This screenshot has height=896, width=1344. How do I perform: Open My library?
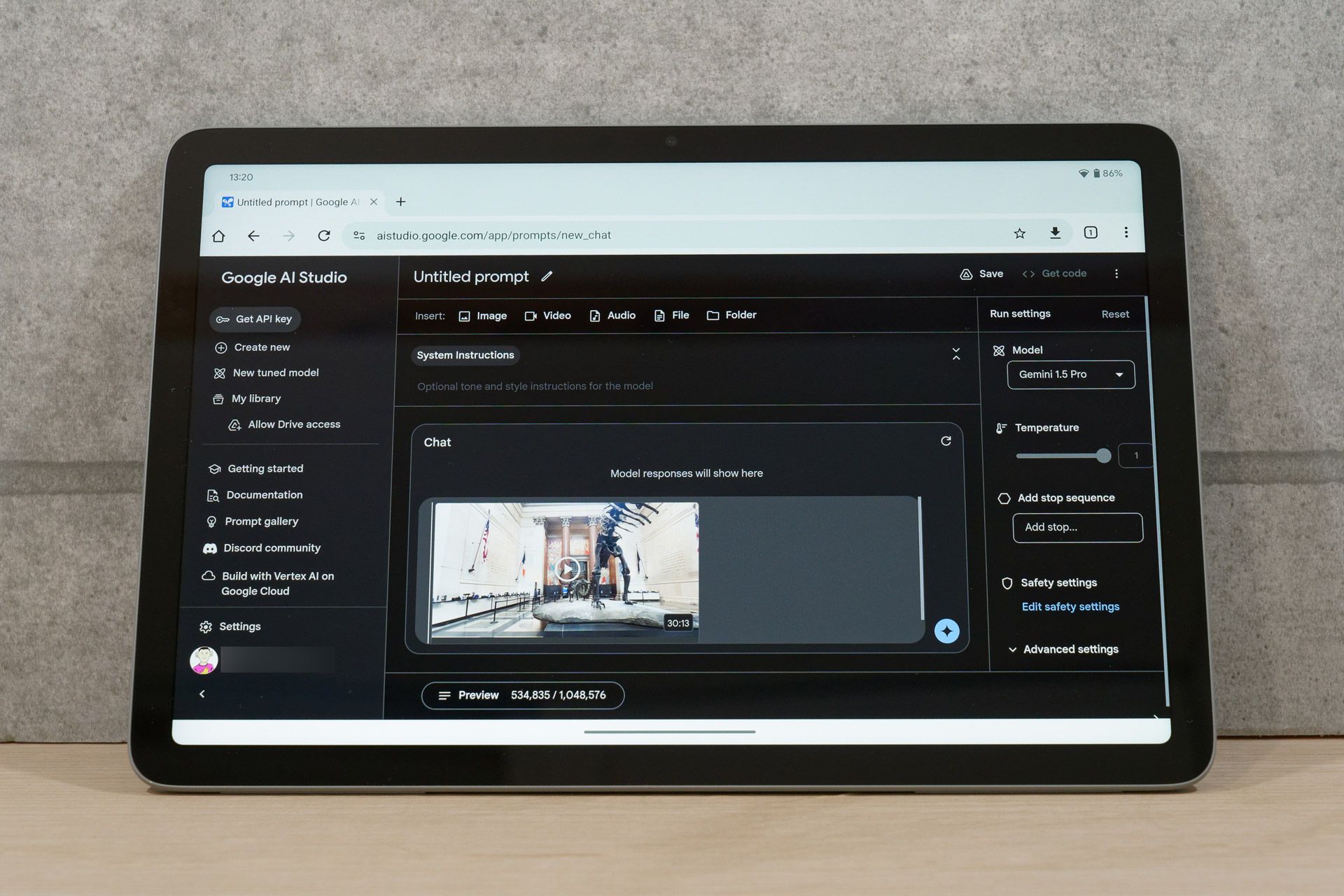pyautogui.click(x=246, y=399)
